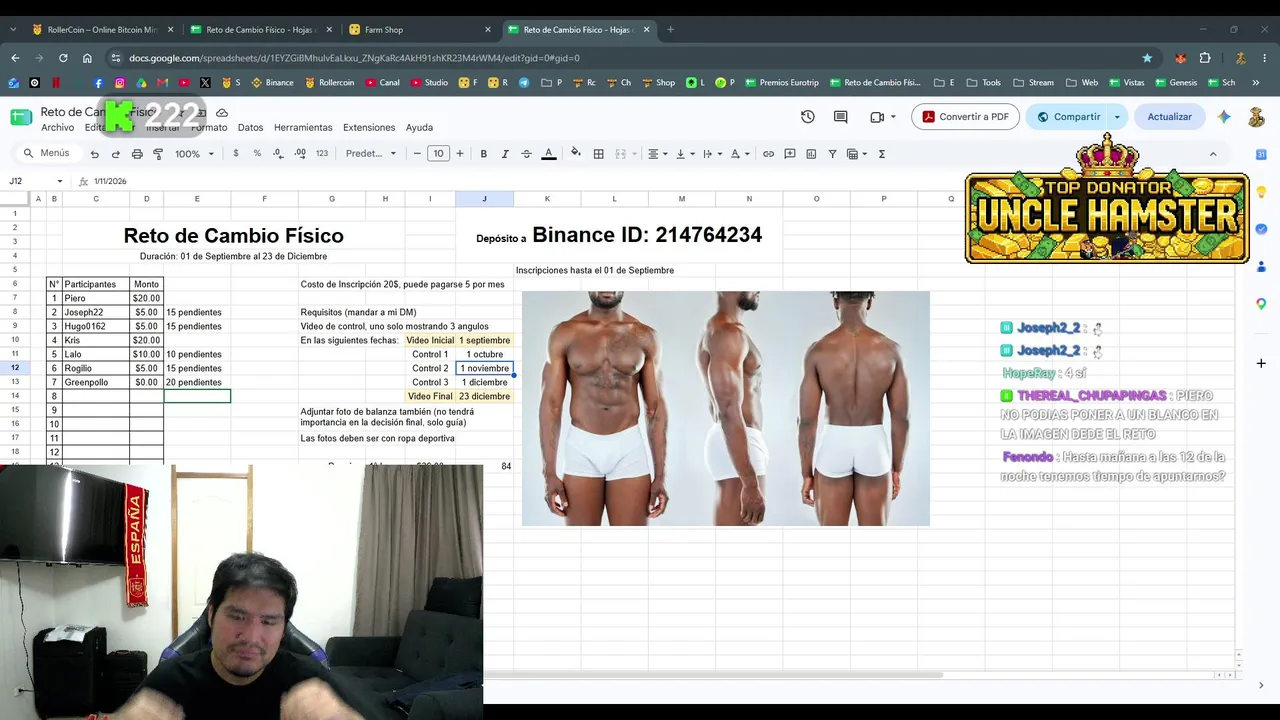Image resolution: width=1280 pixels, height=720 pixels.
Task: Open the Gemini sparkle assistant
Action: [1224, 117]
